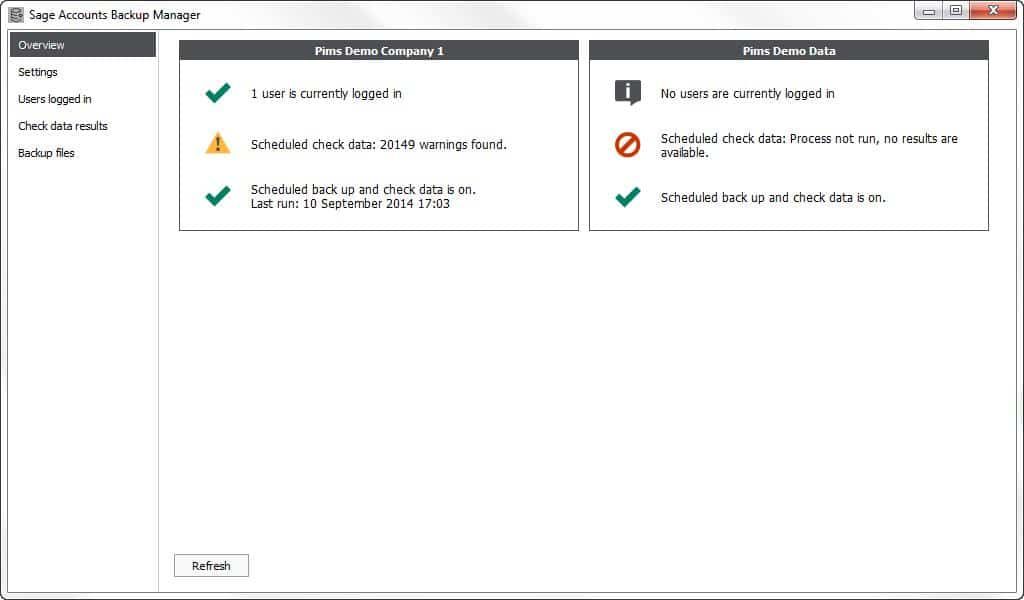The width and height of the screenshot is (1024, 600).
Task: Click Pims Demo Data 'Scheduled back up' status text
Action: (773, 197)
